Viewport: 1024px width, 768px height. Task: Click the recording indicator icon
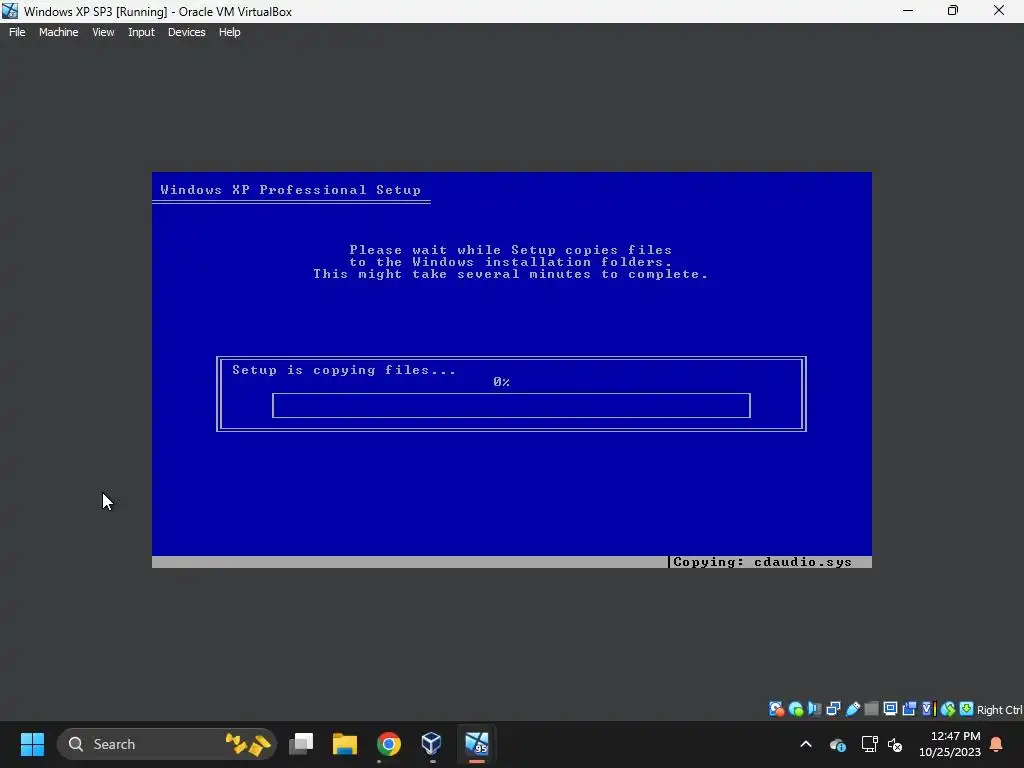pyautogui.click(x=909, y=709)
